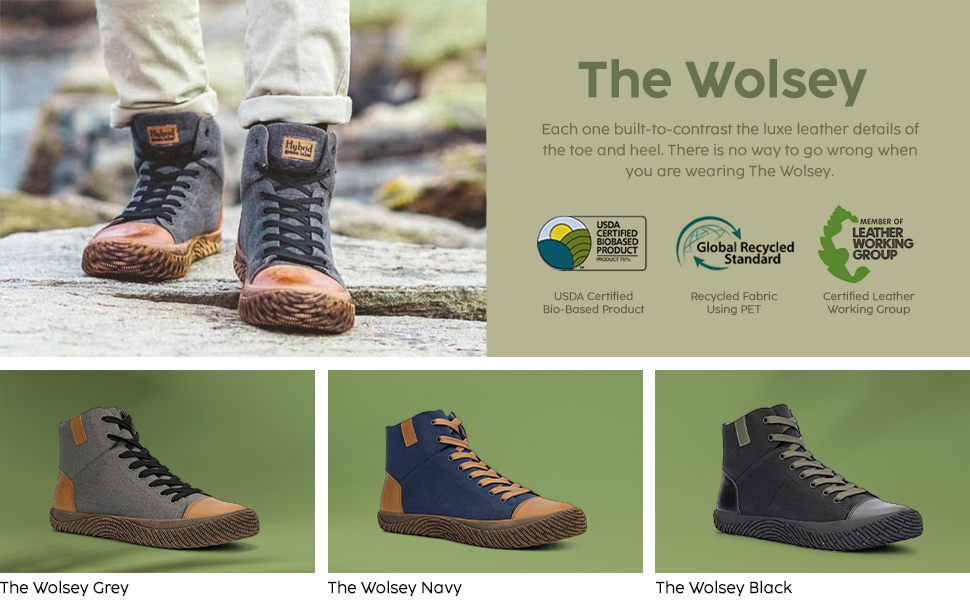Viewport: 970px width, 600px height.
Task: Click The Wolsey Black product name
Action: pyautogui.click(x=724, y=587)
